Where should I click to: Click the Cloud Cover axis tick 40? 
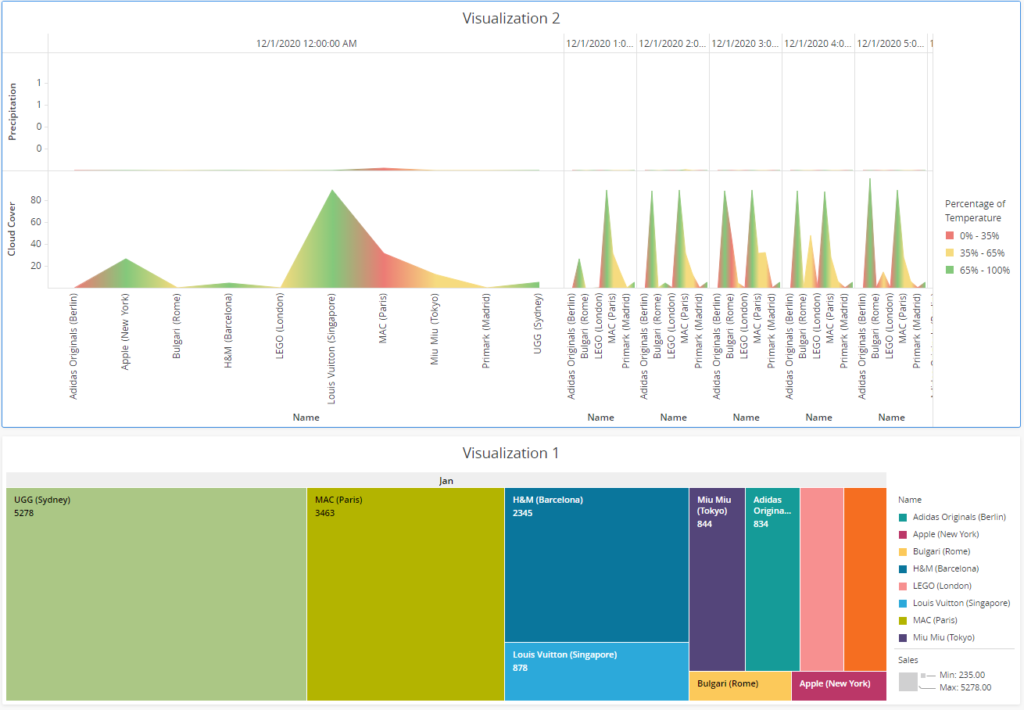[36, 244]
